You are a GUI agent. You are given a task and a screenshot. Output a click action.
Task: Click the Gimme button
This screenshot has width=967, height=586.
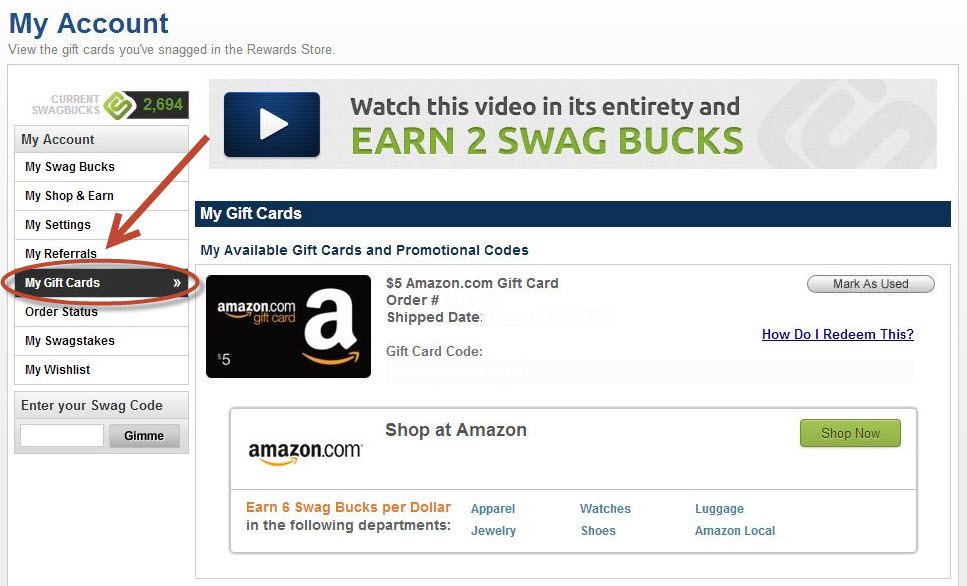pyautogui.click(x=144, y=435)
